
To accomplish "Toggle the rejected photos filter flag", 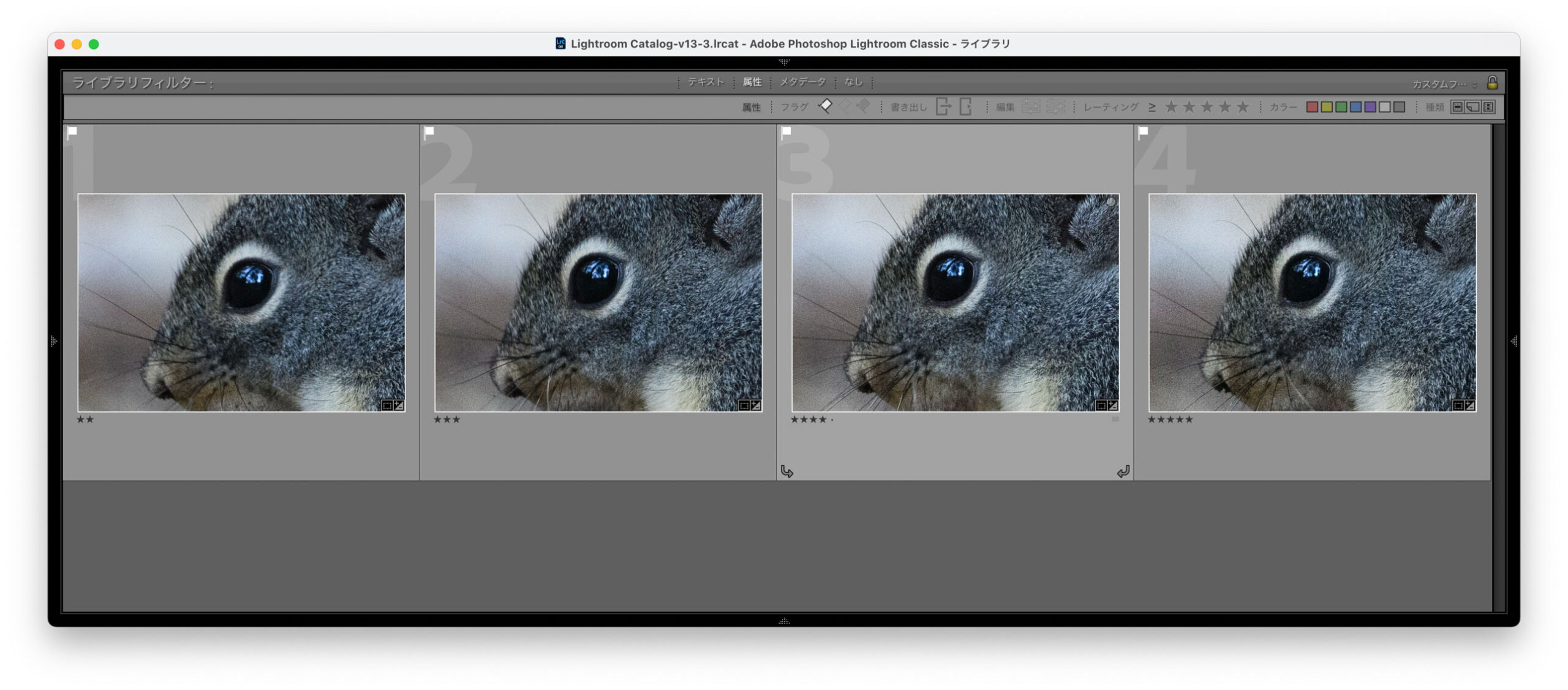I will 864,107.
